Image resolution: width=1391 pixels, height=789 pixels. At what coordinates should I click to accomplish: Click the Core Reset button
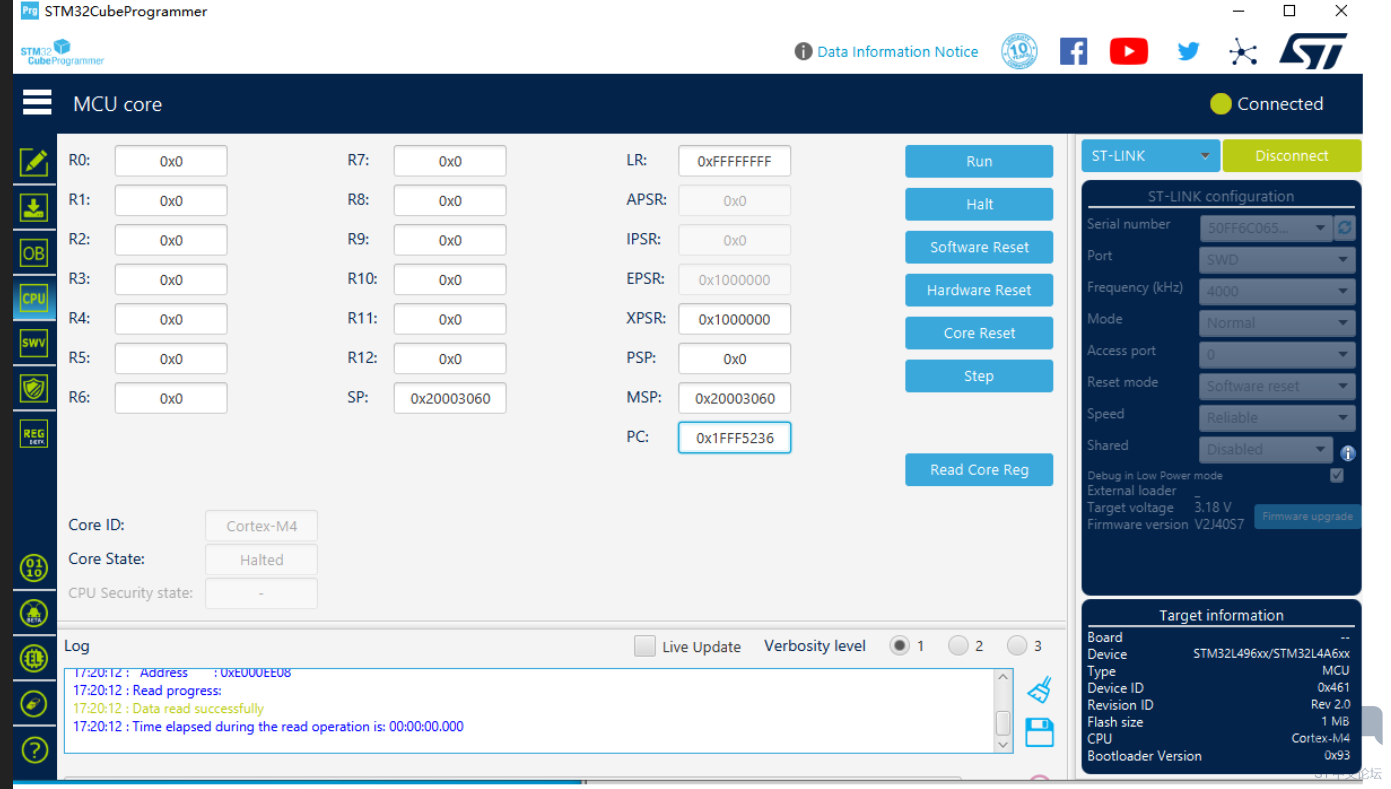(x=979, y=333)
